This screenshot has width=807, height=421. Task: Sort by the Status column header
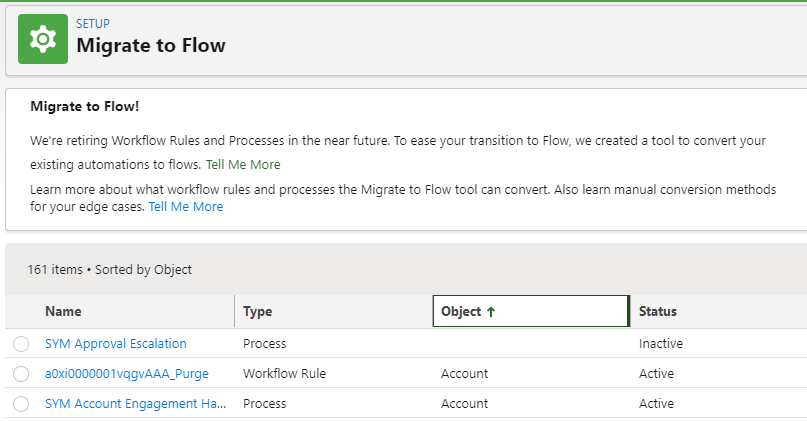658,312
